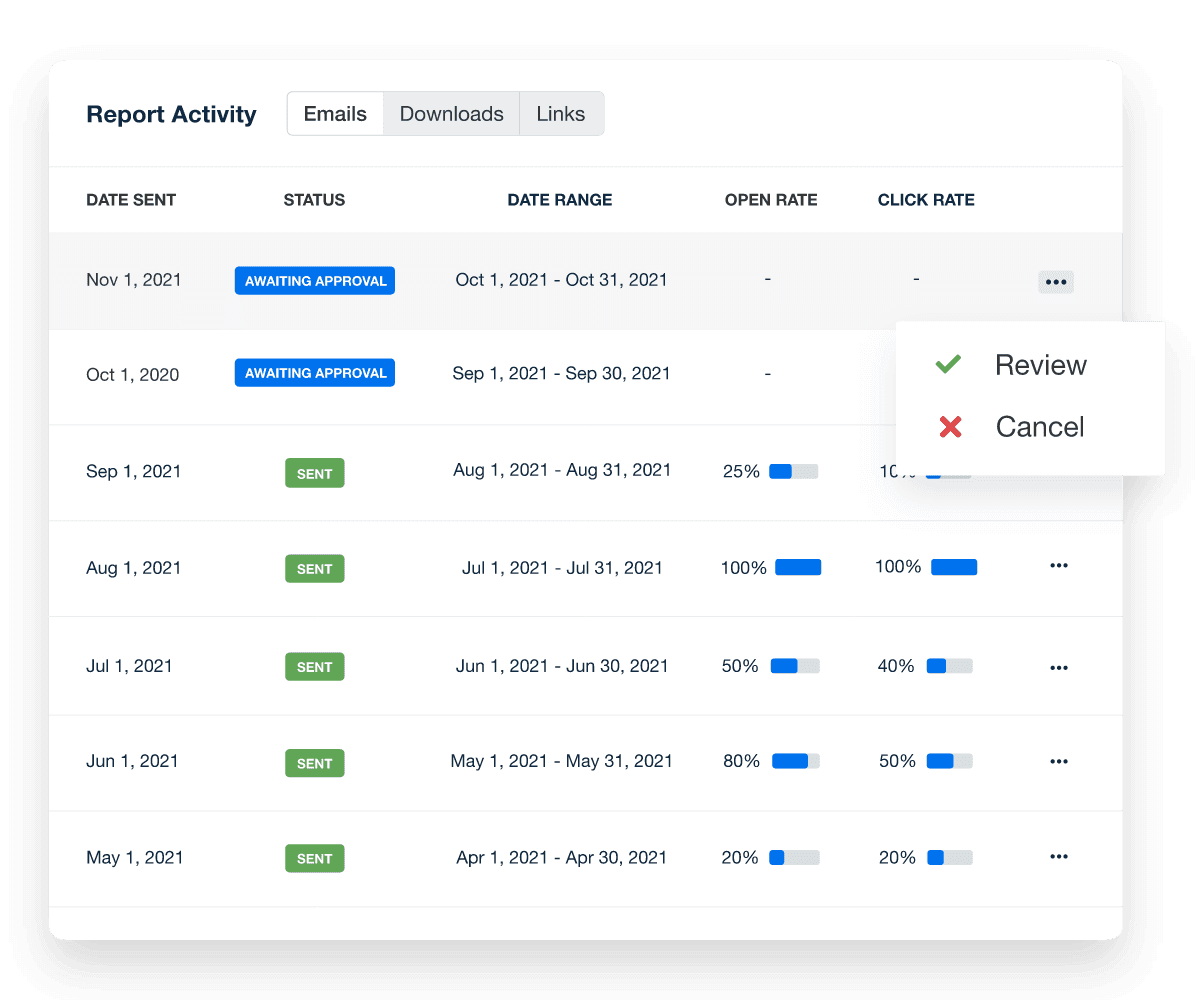Click the OPEN RATE column header
The height and width of the screenshot is (1000, 1200).
(x=771, y=199)
